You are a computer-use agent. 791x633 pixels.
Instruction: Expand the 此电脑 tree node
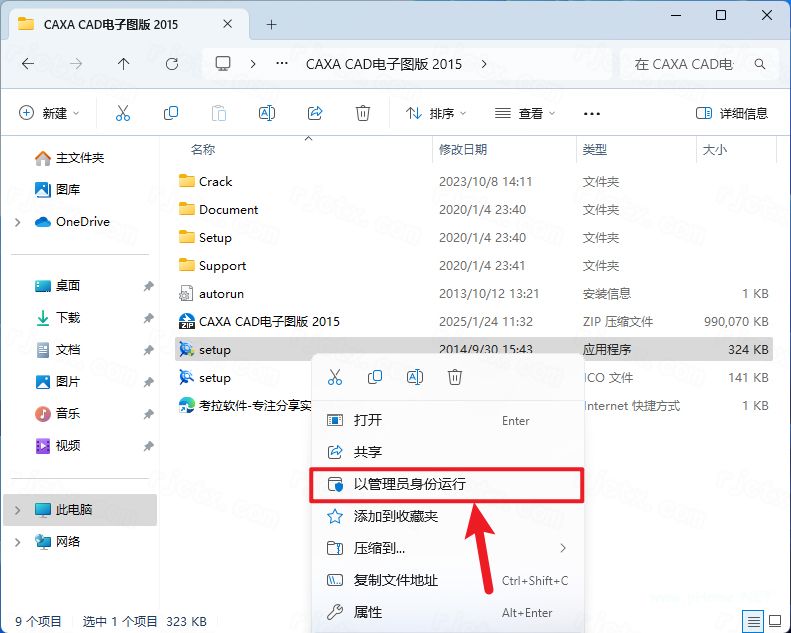tap(18, 510)
